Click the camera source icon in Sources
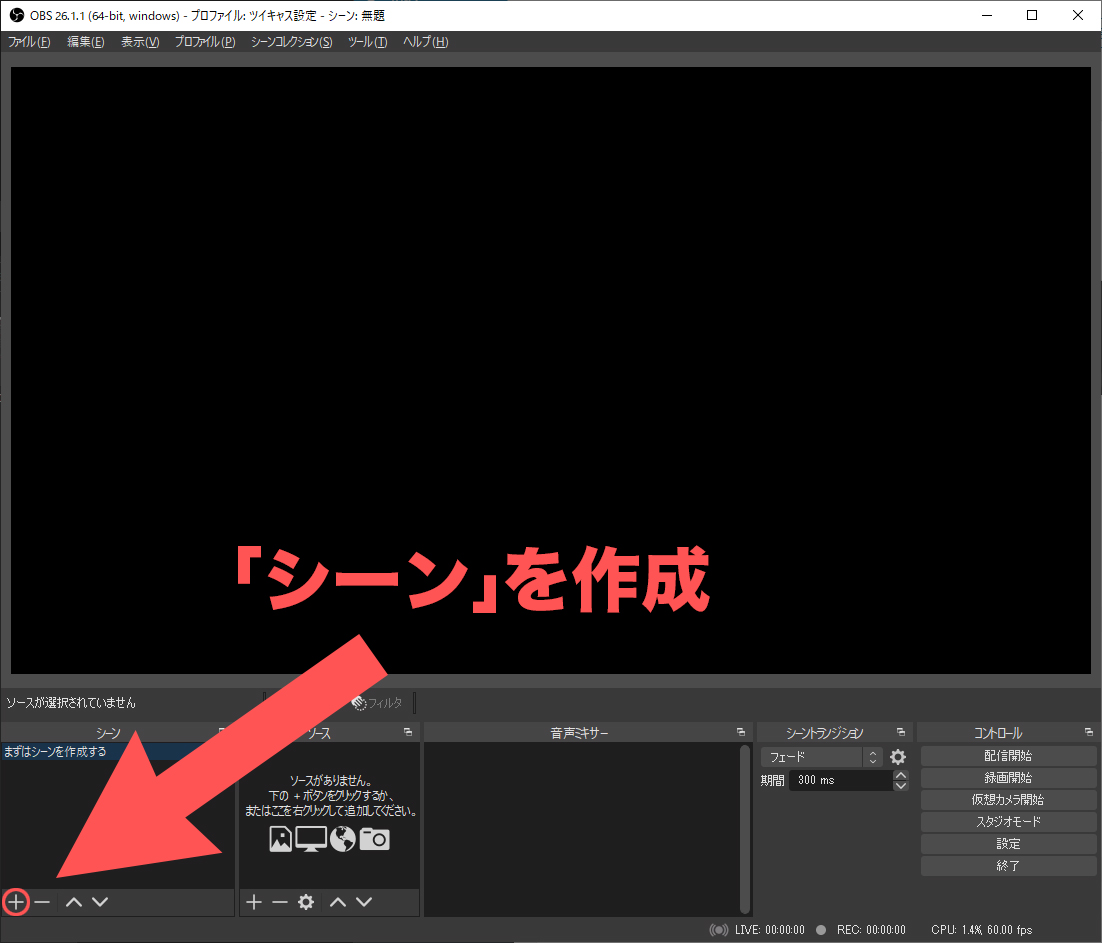The image size is (1102, 943). 374,839
